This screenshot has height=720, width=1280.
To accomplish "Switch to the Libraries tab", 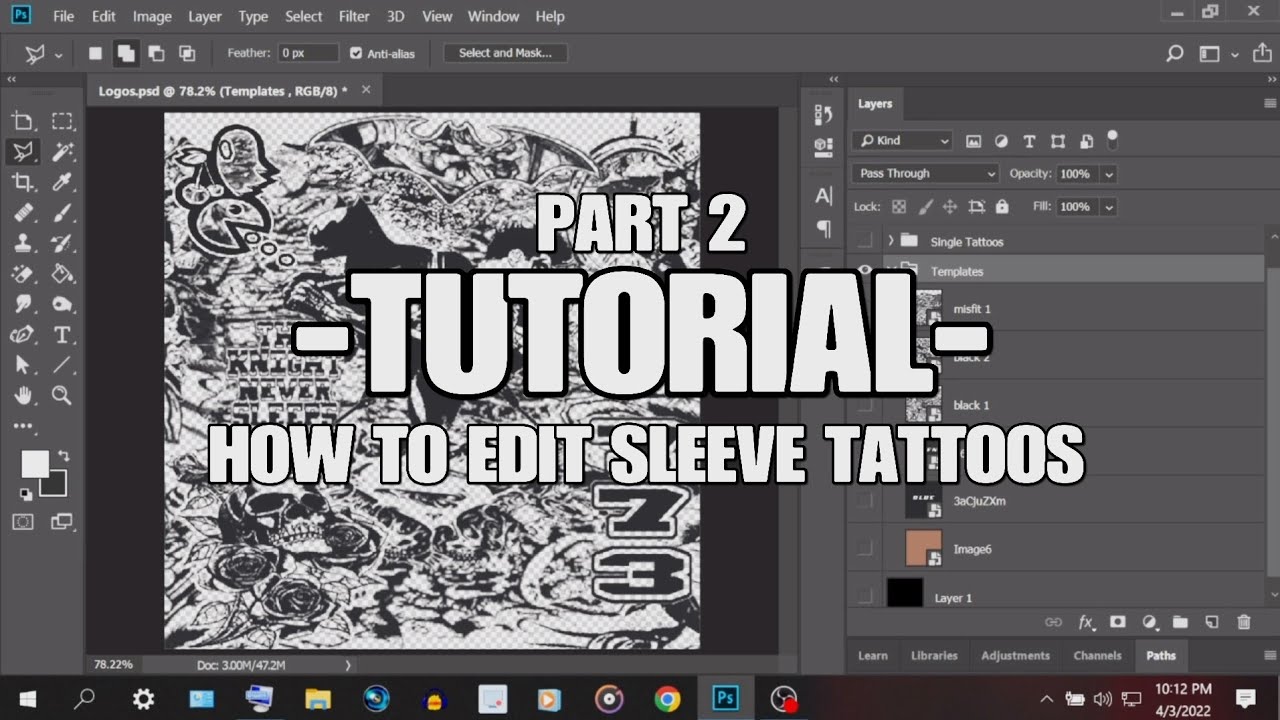I will click(934, 656).
